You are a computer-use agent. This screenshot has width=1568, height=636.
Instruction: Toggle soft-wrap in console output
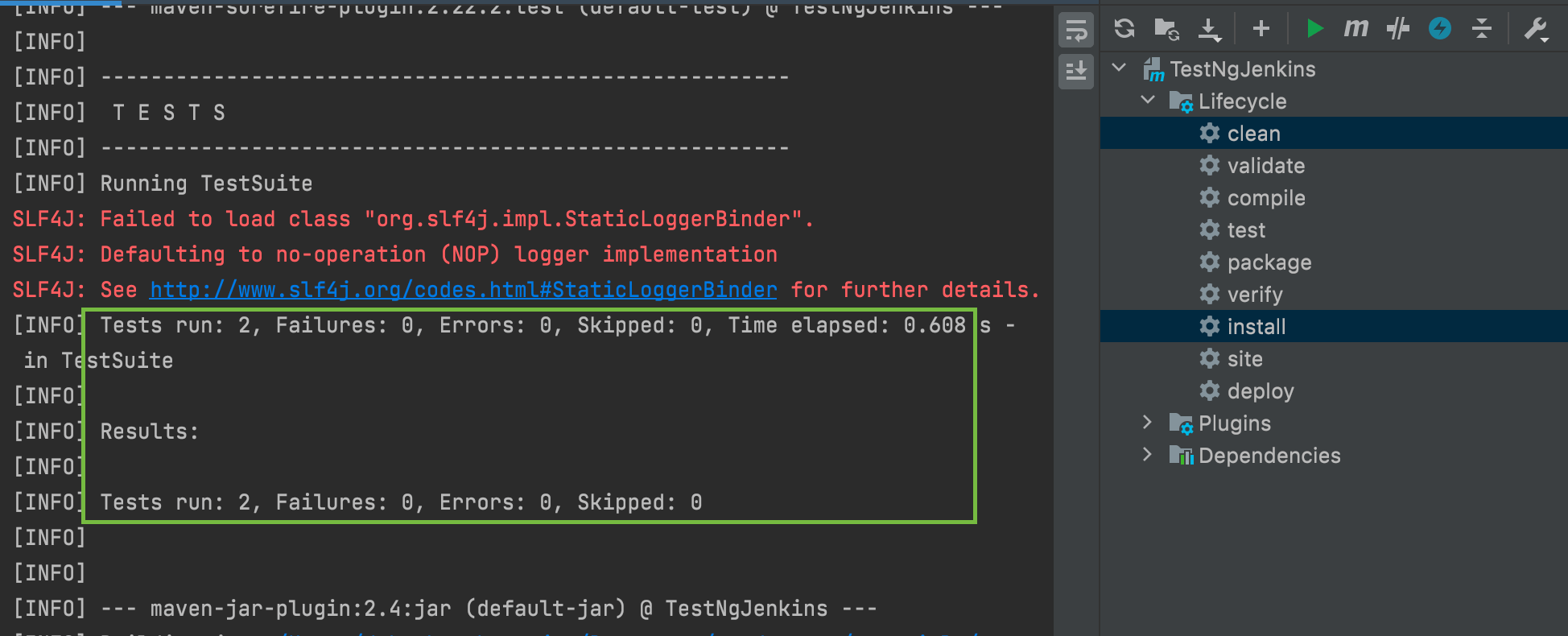[x=1076, y=31]
